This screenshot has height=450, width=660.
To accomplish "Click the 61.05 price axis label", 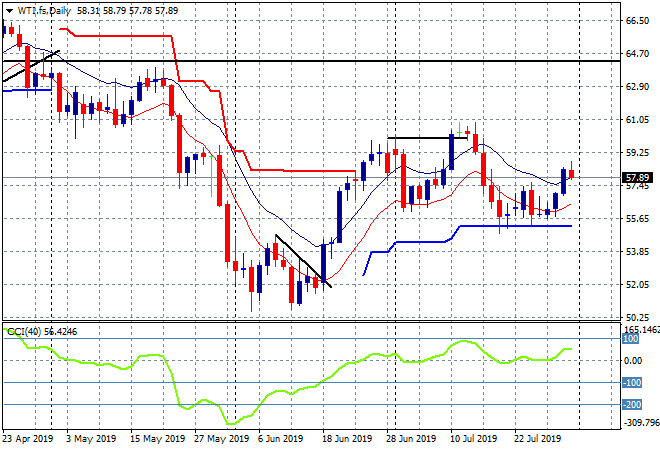I will (x=637, y=120).
